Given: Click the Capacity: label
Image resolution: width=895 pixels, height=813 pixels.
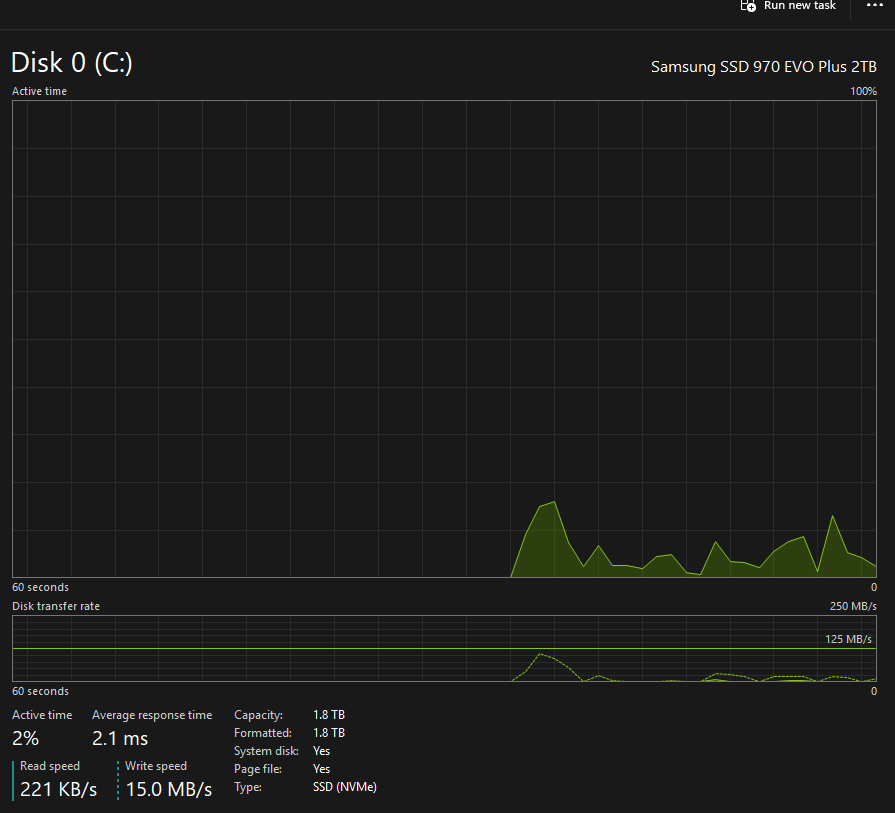Looking at the screenshot, I should tap(259, 715).
